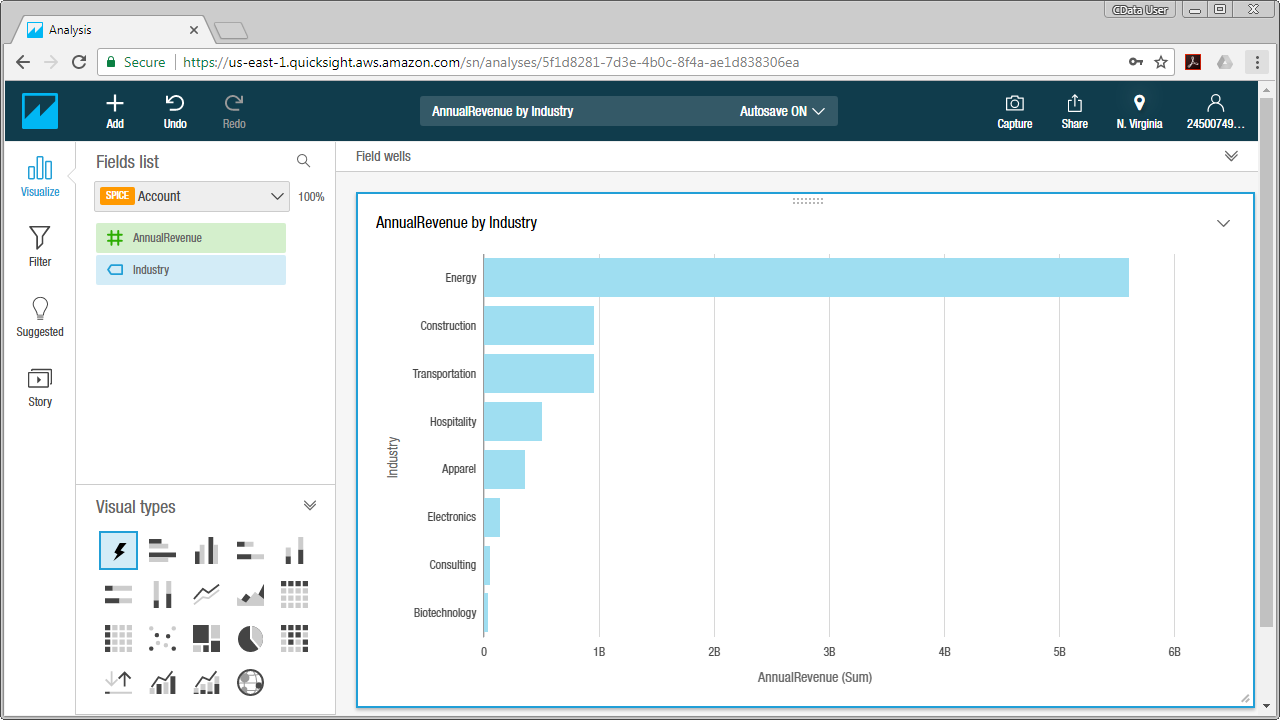Select the line chart visual type
The height and width of the screenshot is (720, 1280).
click(x=206, y=594)
